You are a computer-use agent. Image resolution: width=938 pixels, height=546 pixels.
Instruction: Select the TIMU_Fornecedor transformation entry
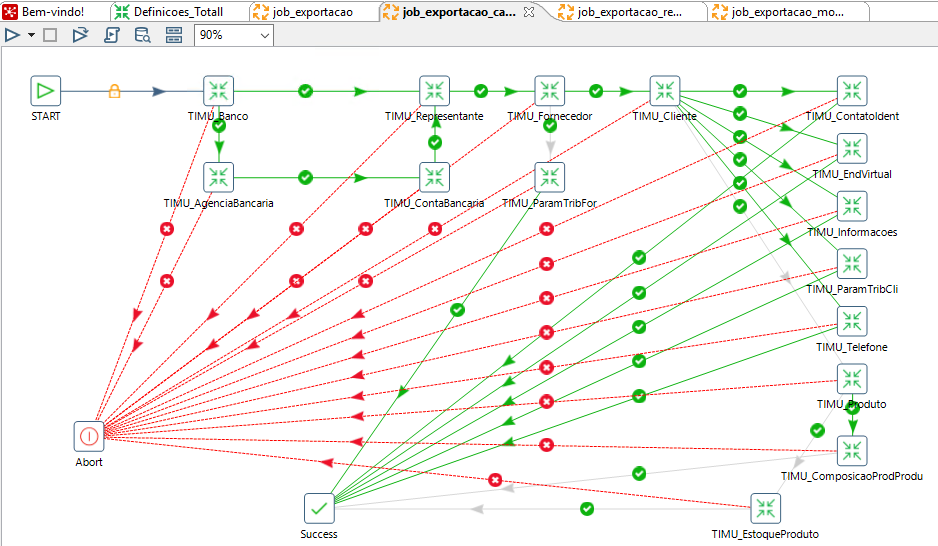click(x=550, y=91)
